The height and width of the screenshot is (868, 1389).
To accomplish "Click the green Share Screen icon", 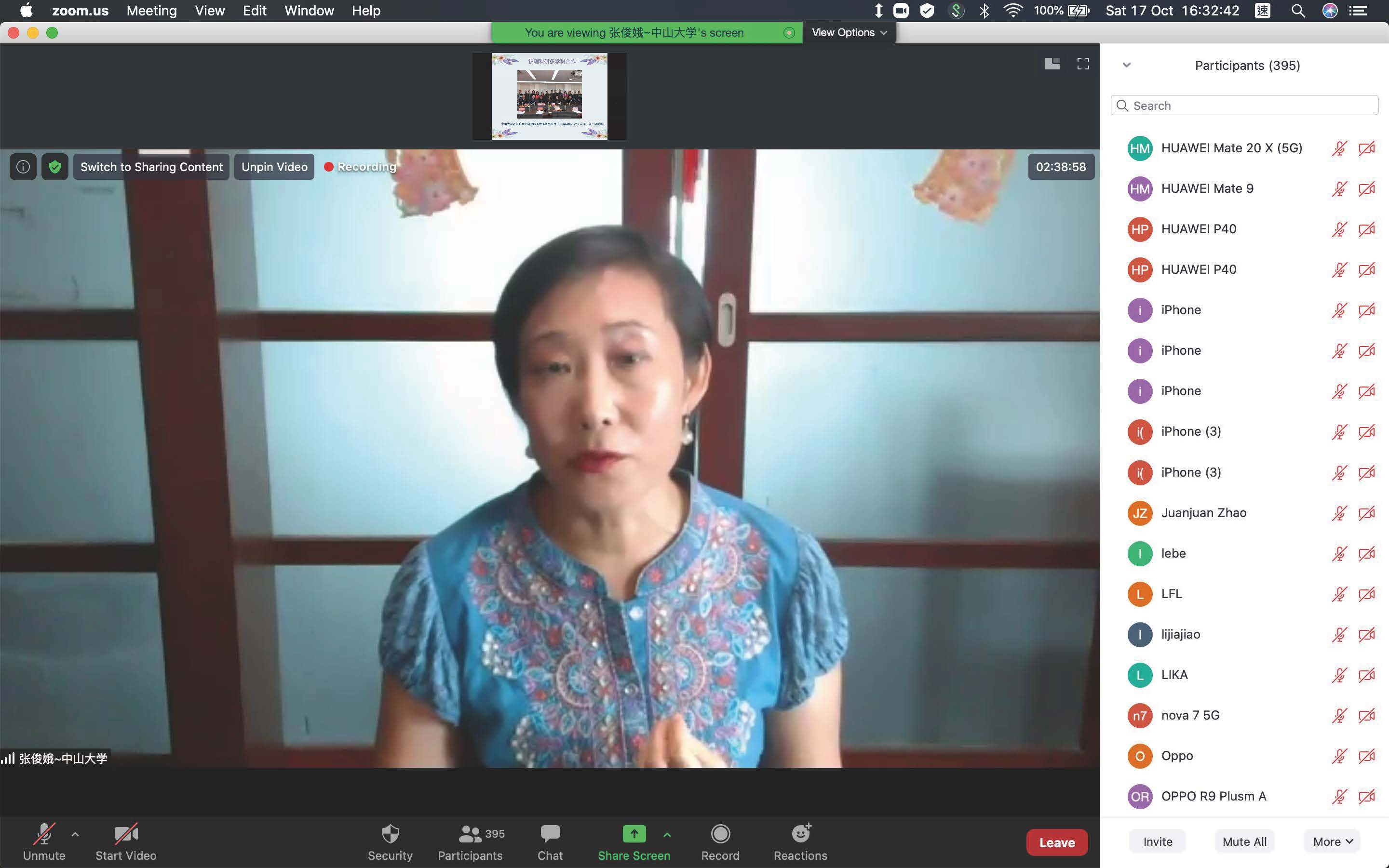I will [634, 834].
